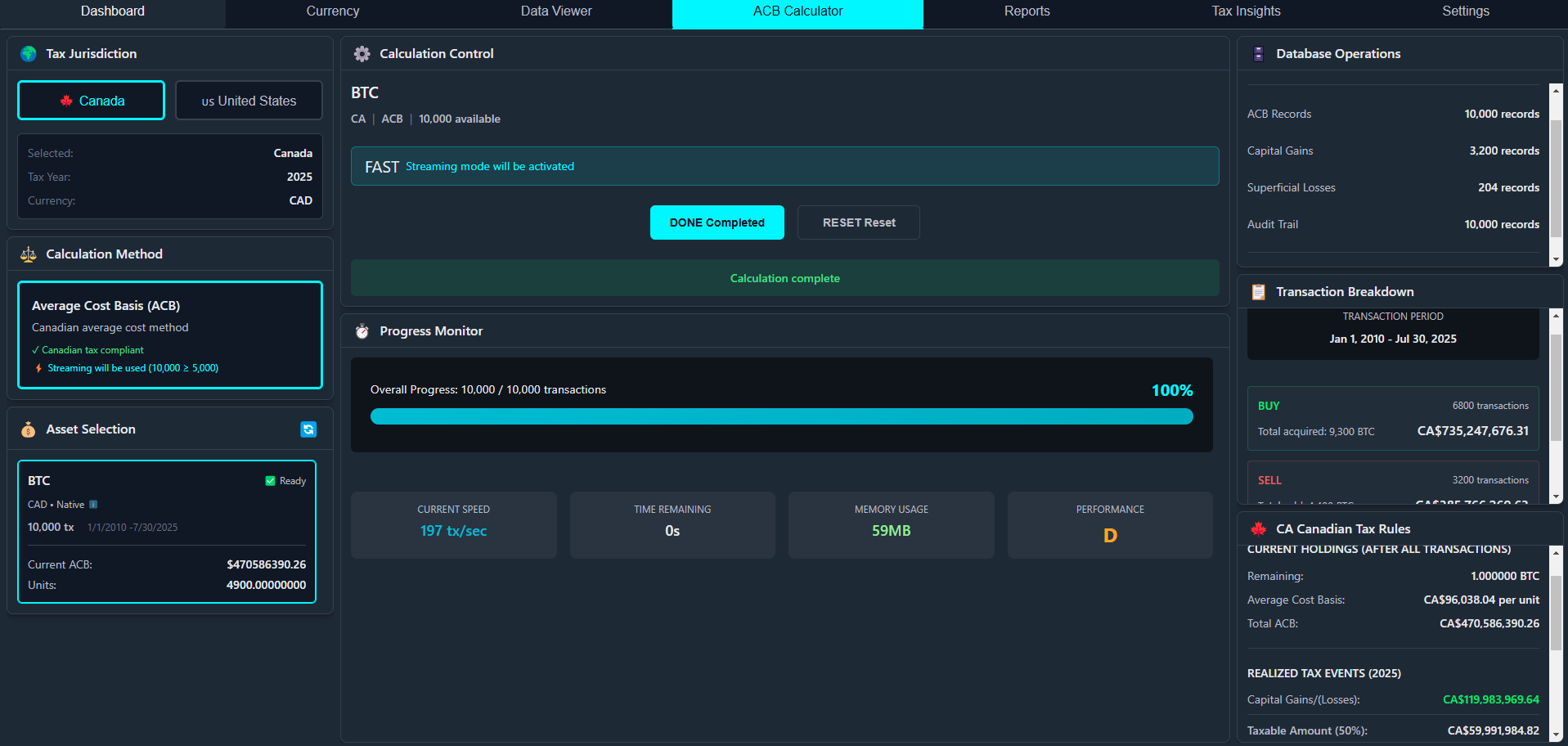Image resolution: width=1568 pixels, height=746 pixels.
Task: Click the ledger icon next to Transaction Breakdown
Action: [1258, 291]
